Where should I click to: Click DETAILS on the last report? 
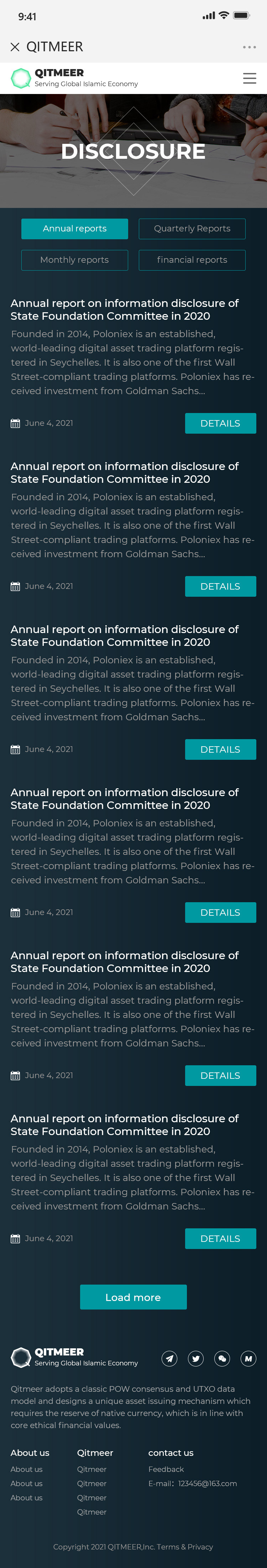pos(220,1239)
